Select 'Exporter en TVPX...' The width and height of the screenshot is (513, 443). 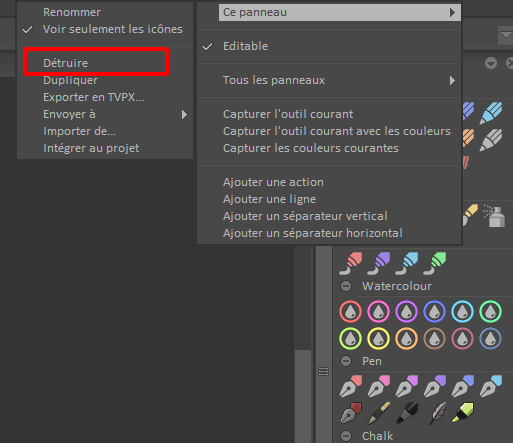pos(105,97)
